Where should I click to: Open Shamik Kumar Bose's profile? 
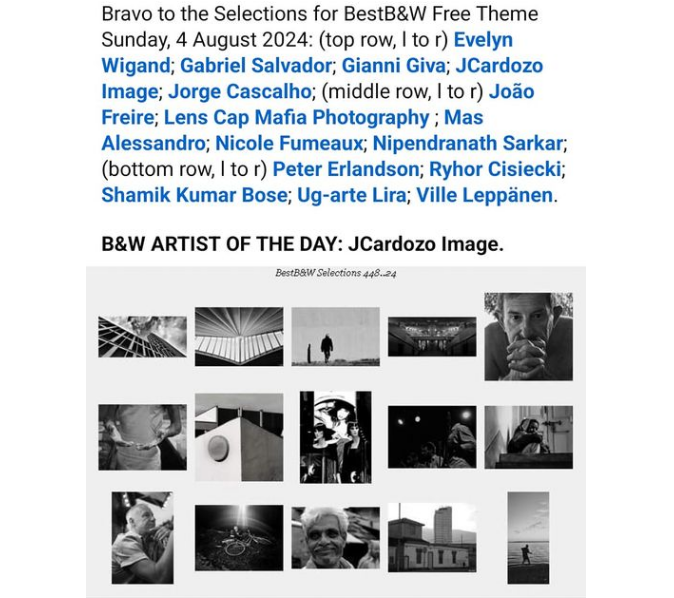(194, 196)
